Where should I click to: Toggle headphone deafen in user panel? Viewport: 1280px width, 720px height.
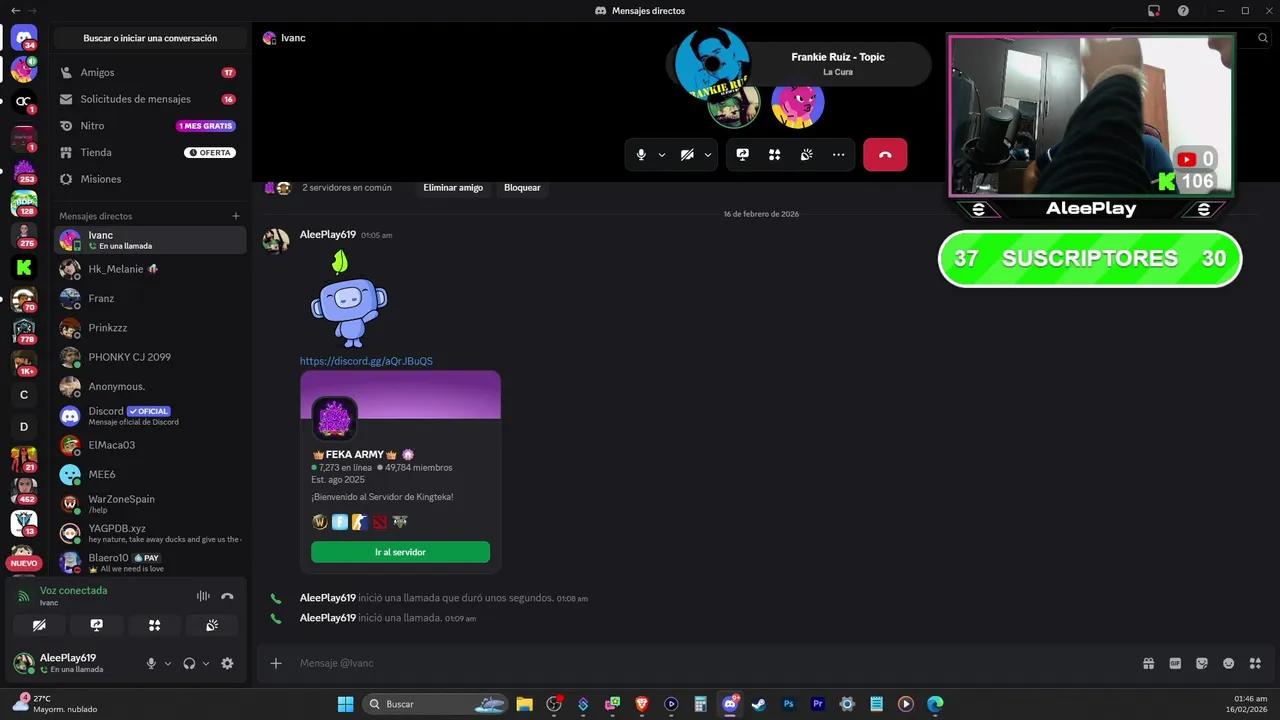(189, 663)
